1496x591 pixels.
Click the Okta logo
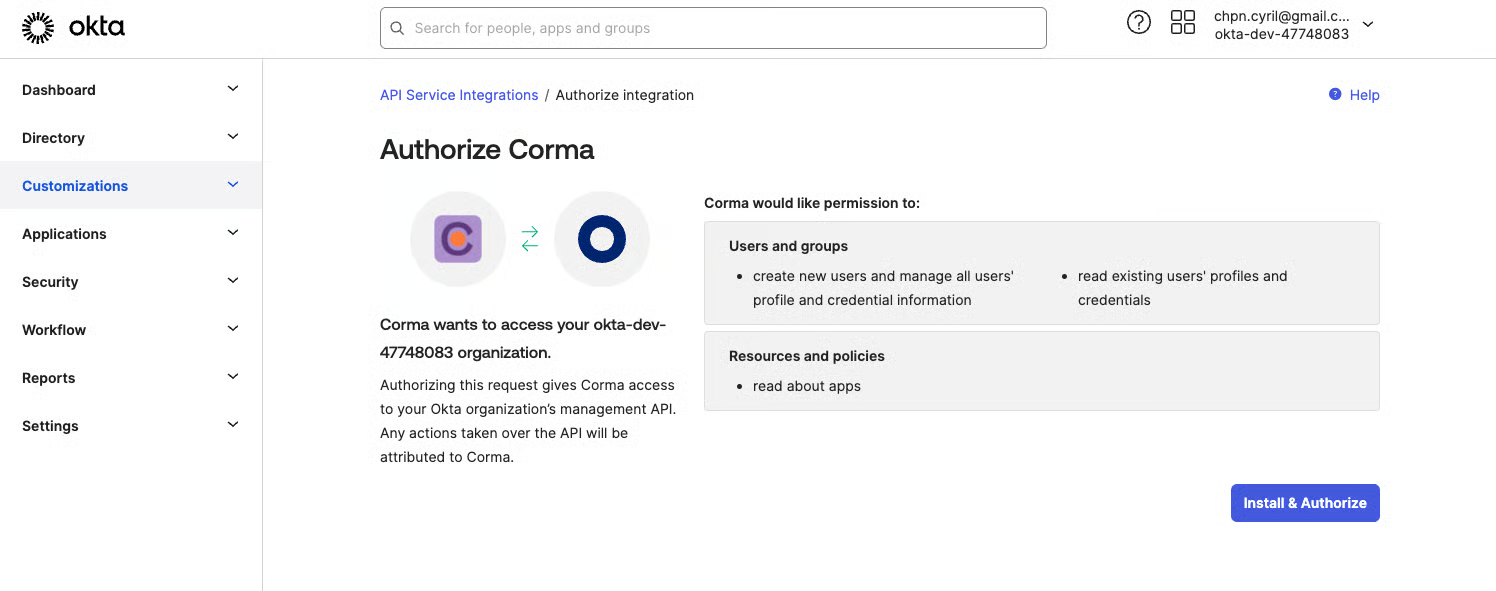73,28
